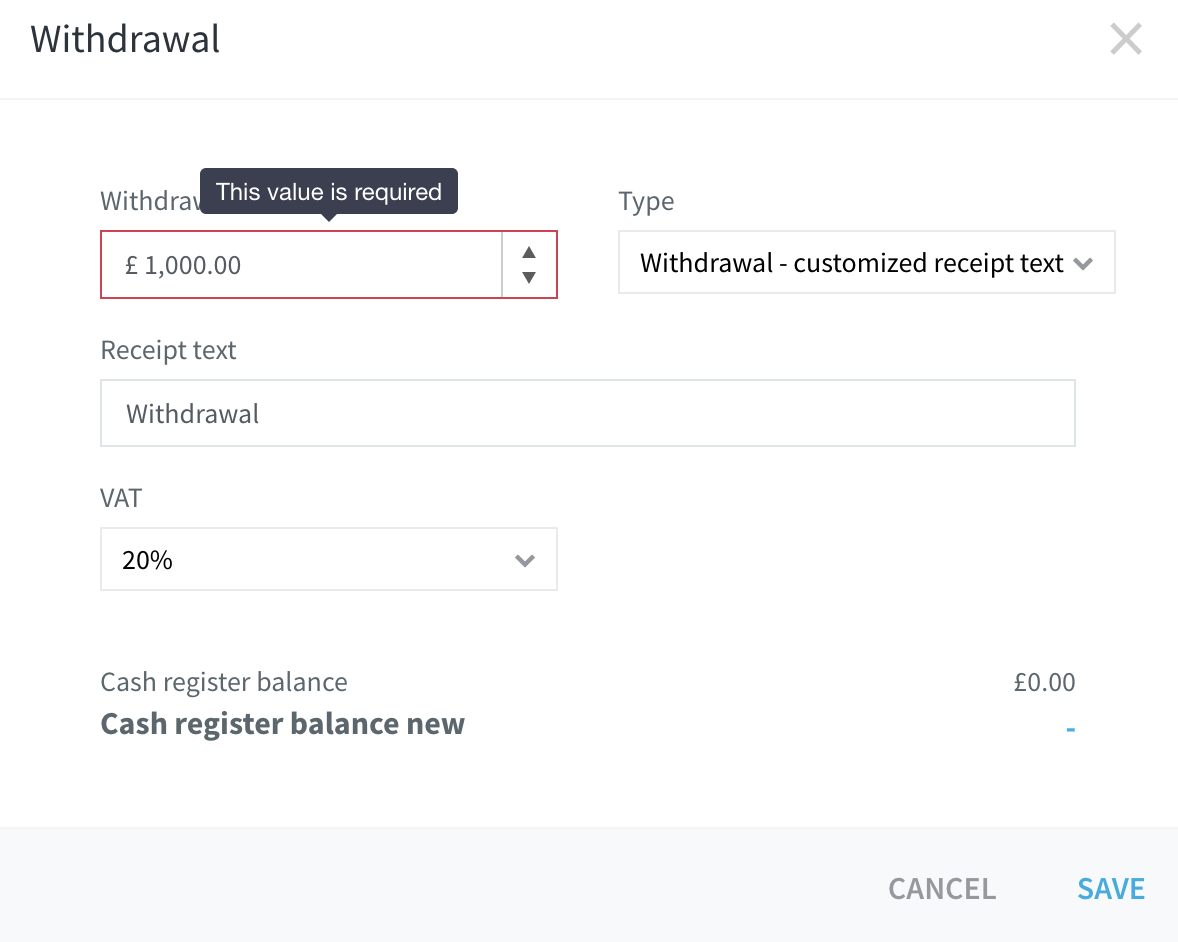Click the 'This value is required' tooltip

pos(328,192)
